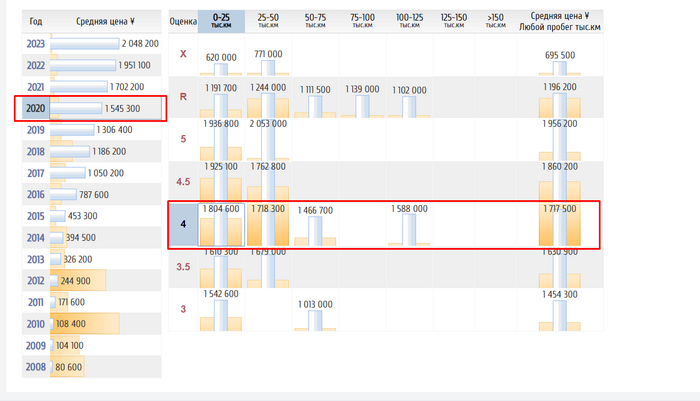The width and height of the screenshot is (700, 401).
Task: Open the 25-50 тыс.км mileage column
Action: (x=268, y=21)
